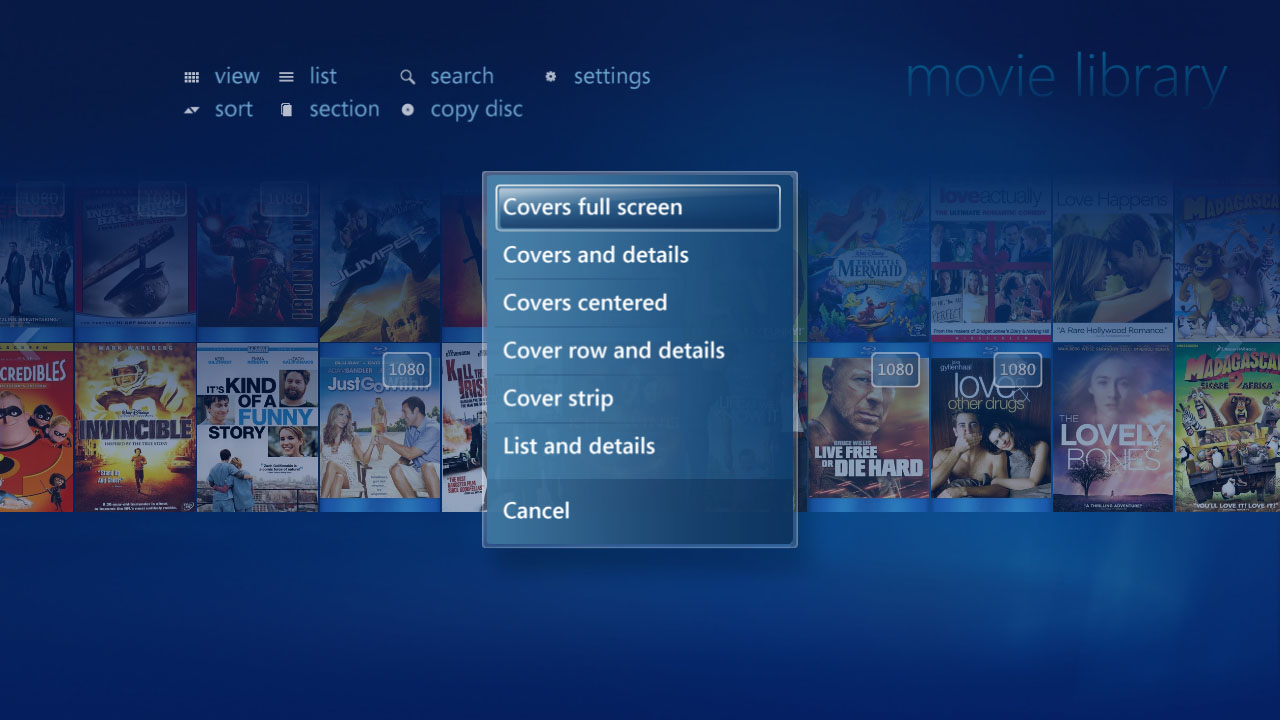Choose Covers and details view
This screenshot has width=1280, height=720.
click(x=638, y=255)
